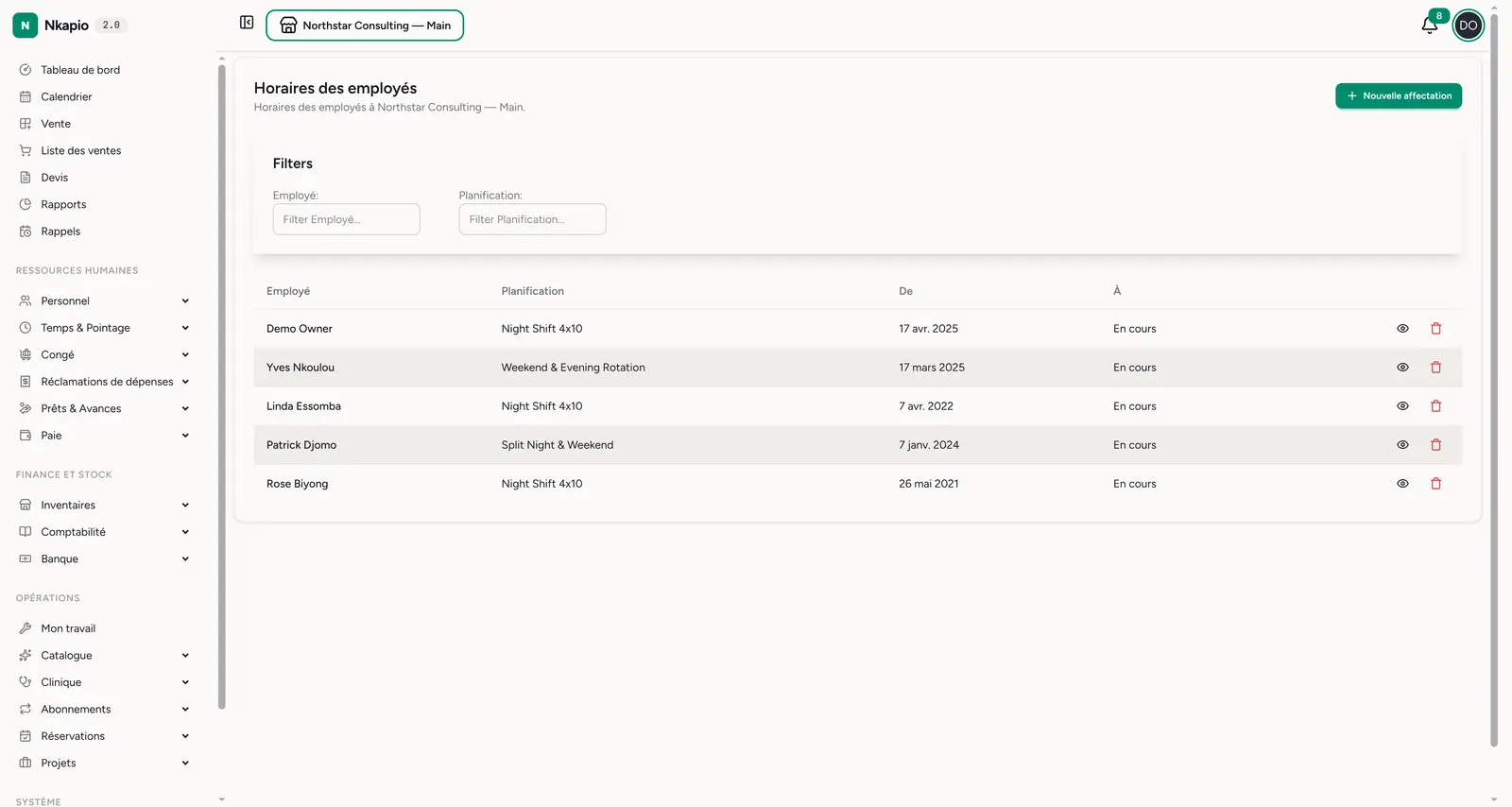Click the Employé column header
The image size is (1512, 807).
[288, 291]
